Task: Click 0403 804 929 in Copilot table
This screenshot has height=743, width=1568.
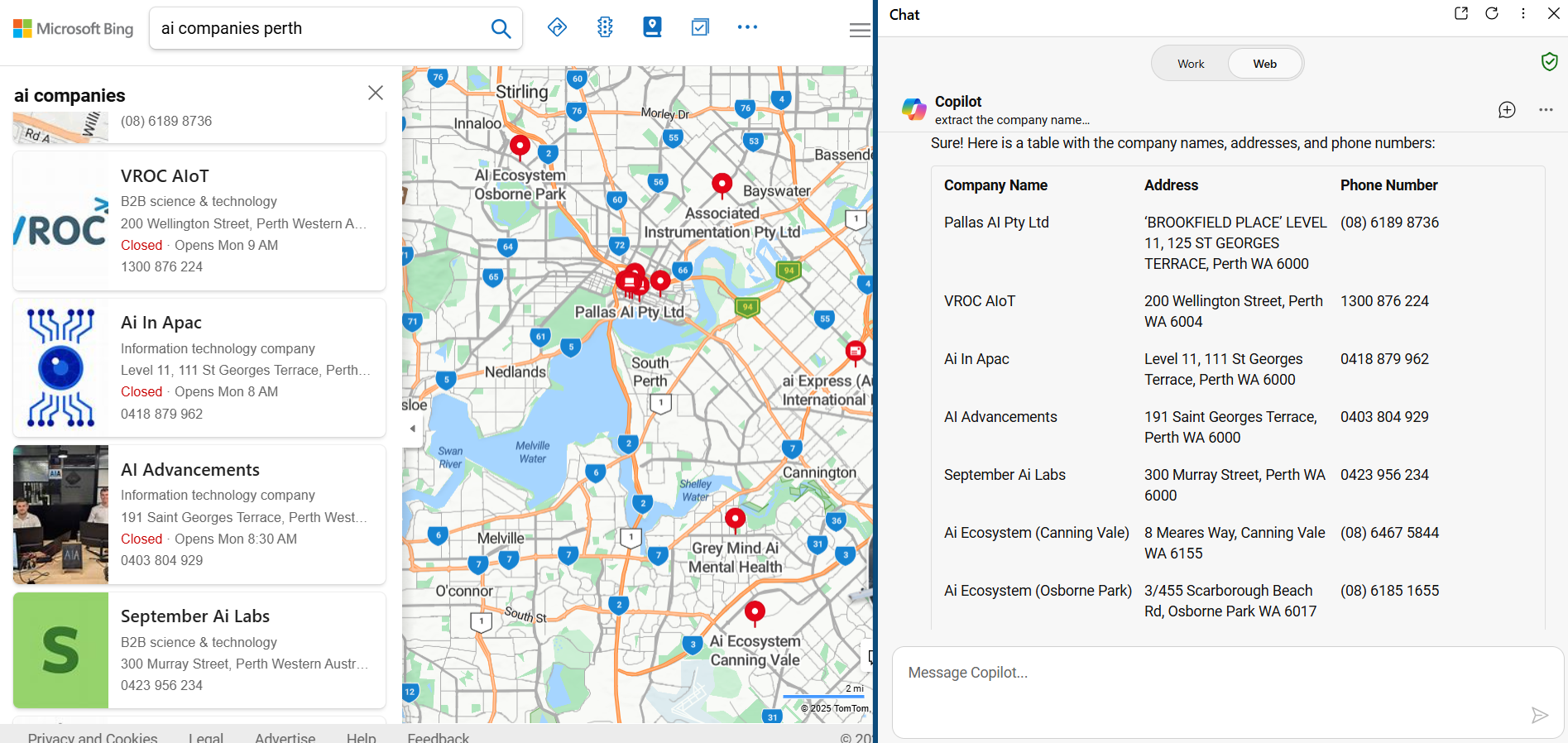Action: (1384, 417)
